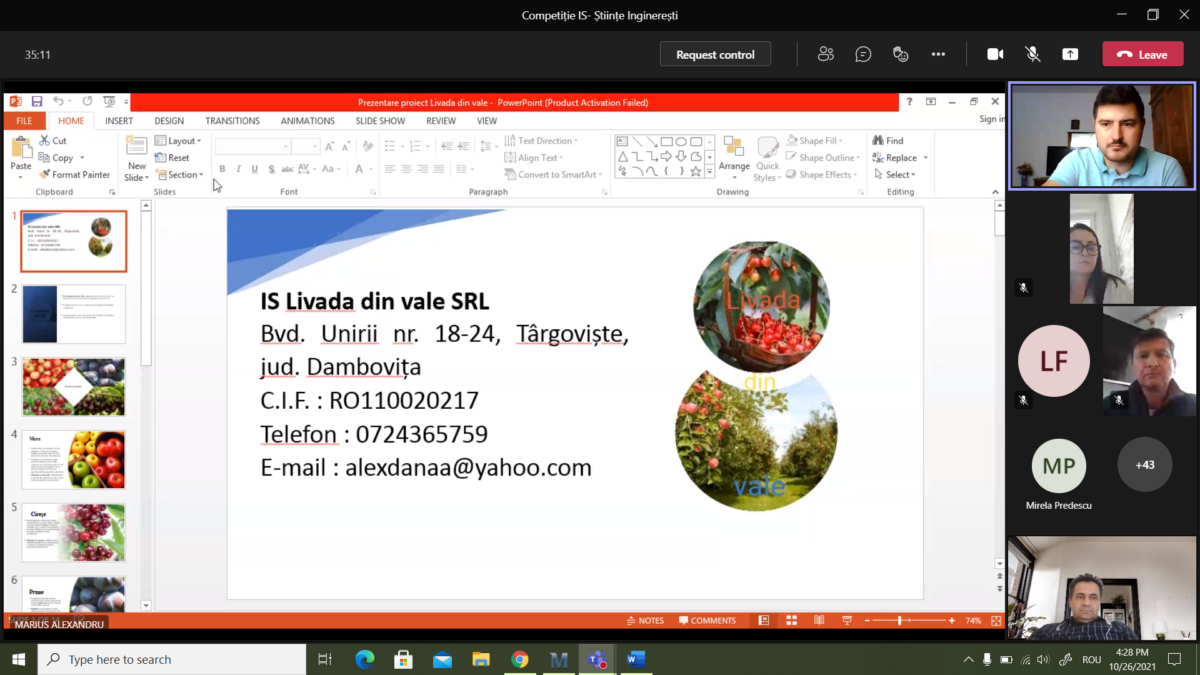Open the reactions icon in Teams
This screenshot has width=1200, height=675.
pyautogui.click(x=900, y=54)
